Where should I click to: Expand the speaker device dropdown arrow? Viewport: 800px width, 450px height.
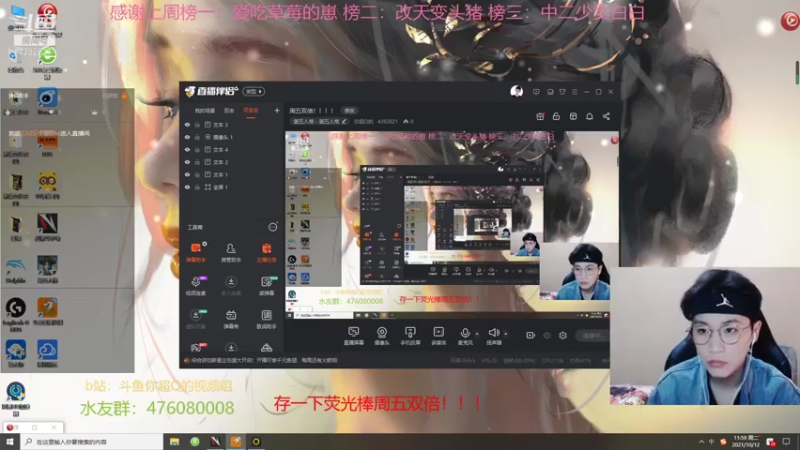[506, 334]
